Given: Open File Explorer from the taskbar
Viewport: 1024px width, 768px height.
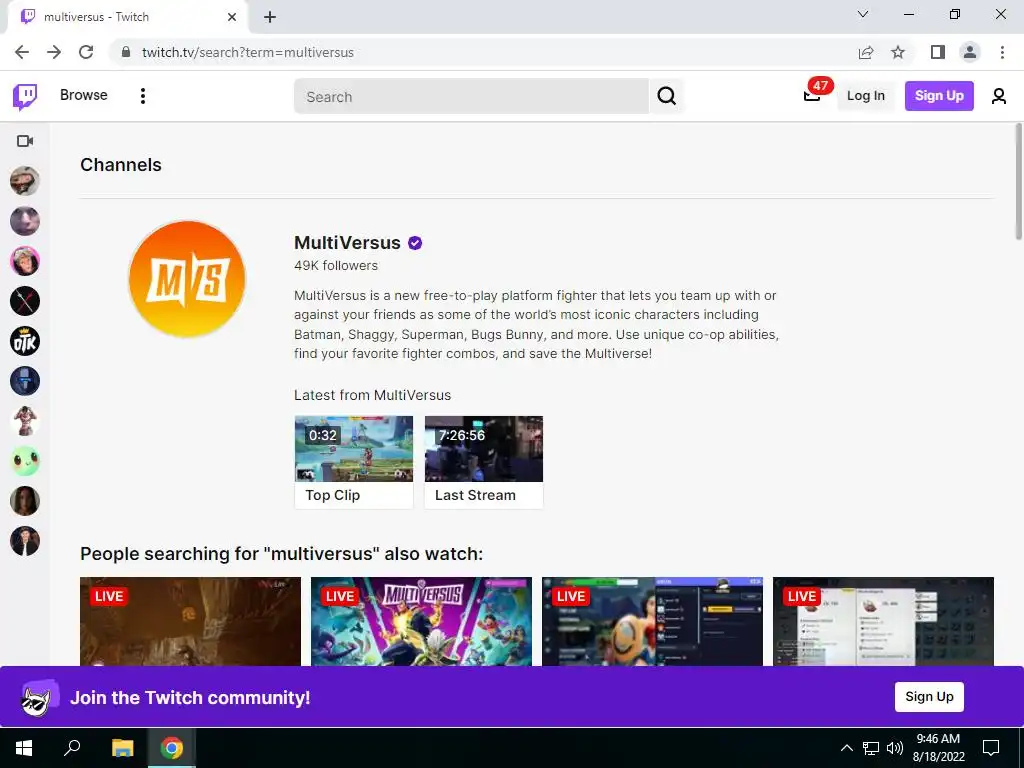Looking at the screenshot, I should [122, 748].
